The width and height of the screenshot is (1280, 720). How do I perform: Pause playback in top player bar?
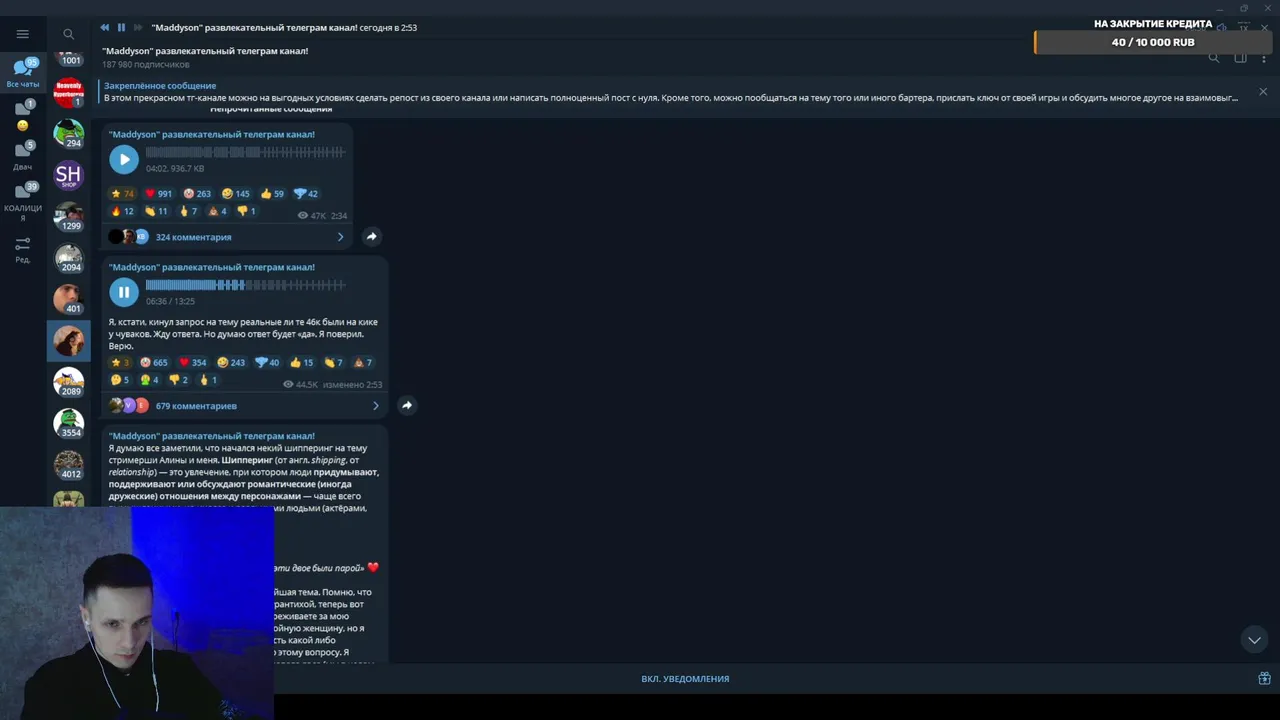121,28
